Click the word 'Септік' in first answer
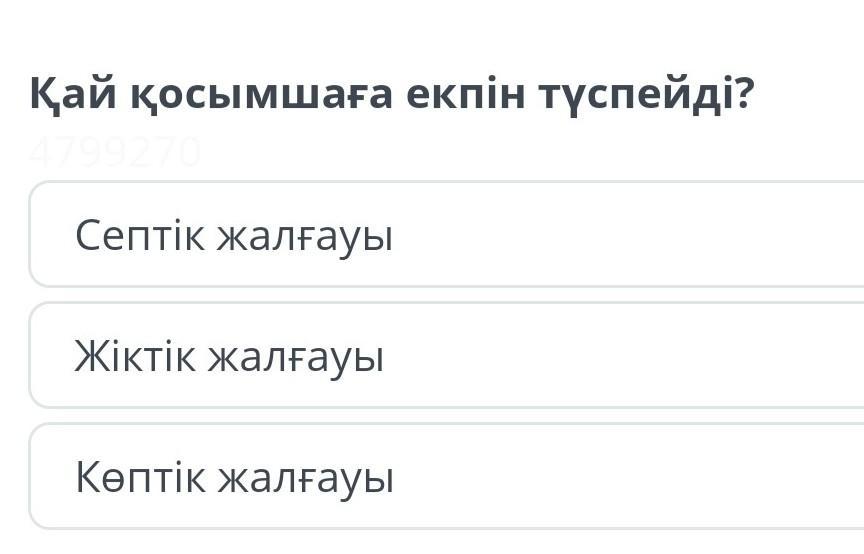Screen dimensions: 864x554 click(x=139, y=236)
